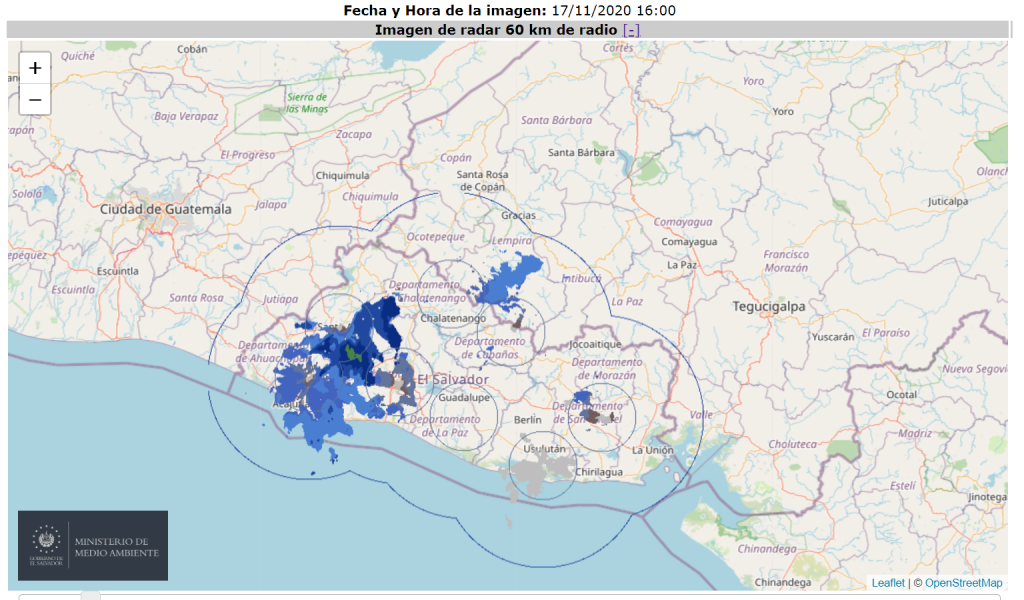Screen dimensions: 1024x600
Task: Collapse the radar image section with [-]
Action: 631,29
